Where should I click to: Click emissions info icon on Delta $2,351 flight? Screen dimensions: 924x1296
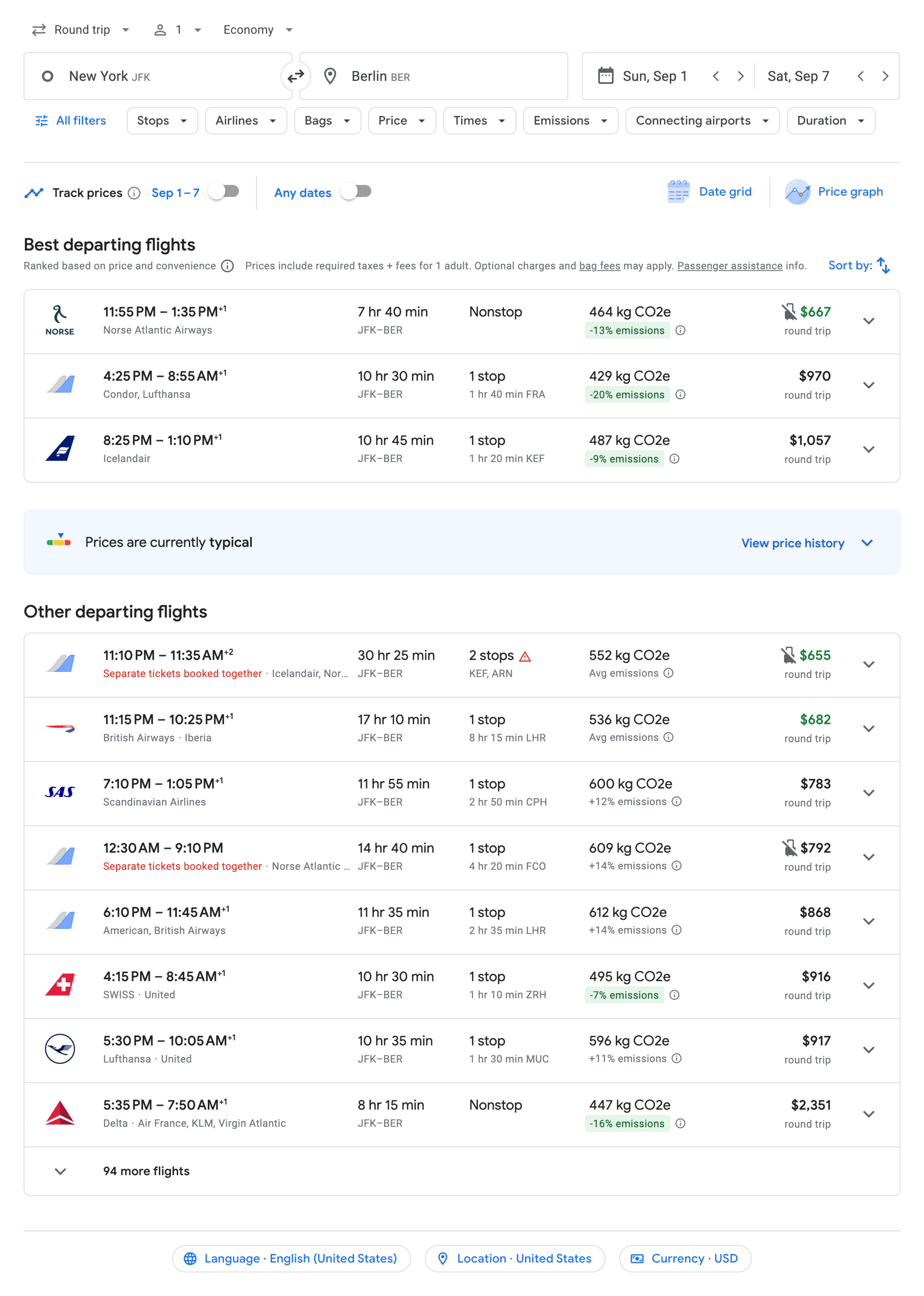coord(680,1123)
